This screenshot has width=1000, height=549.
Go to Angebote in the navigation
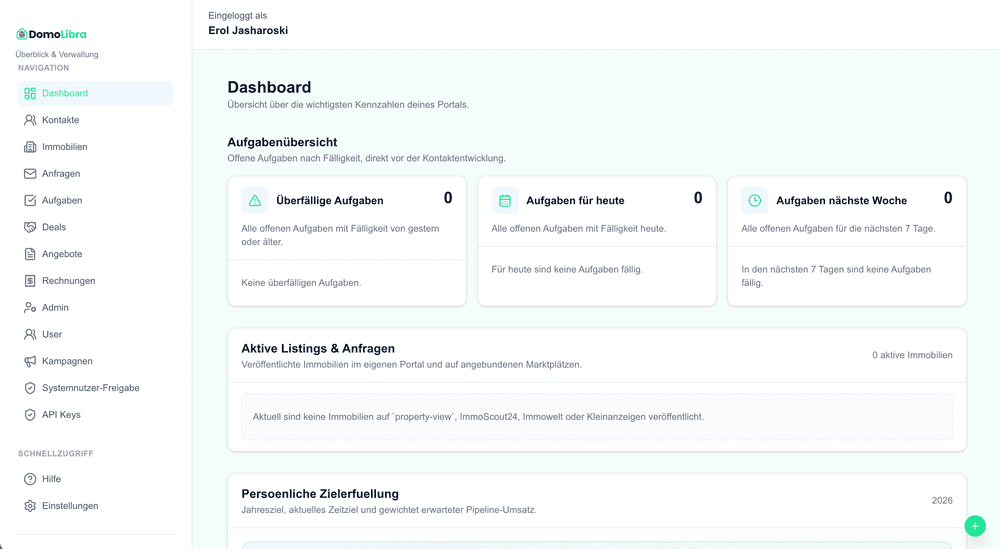point(62,254)
